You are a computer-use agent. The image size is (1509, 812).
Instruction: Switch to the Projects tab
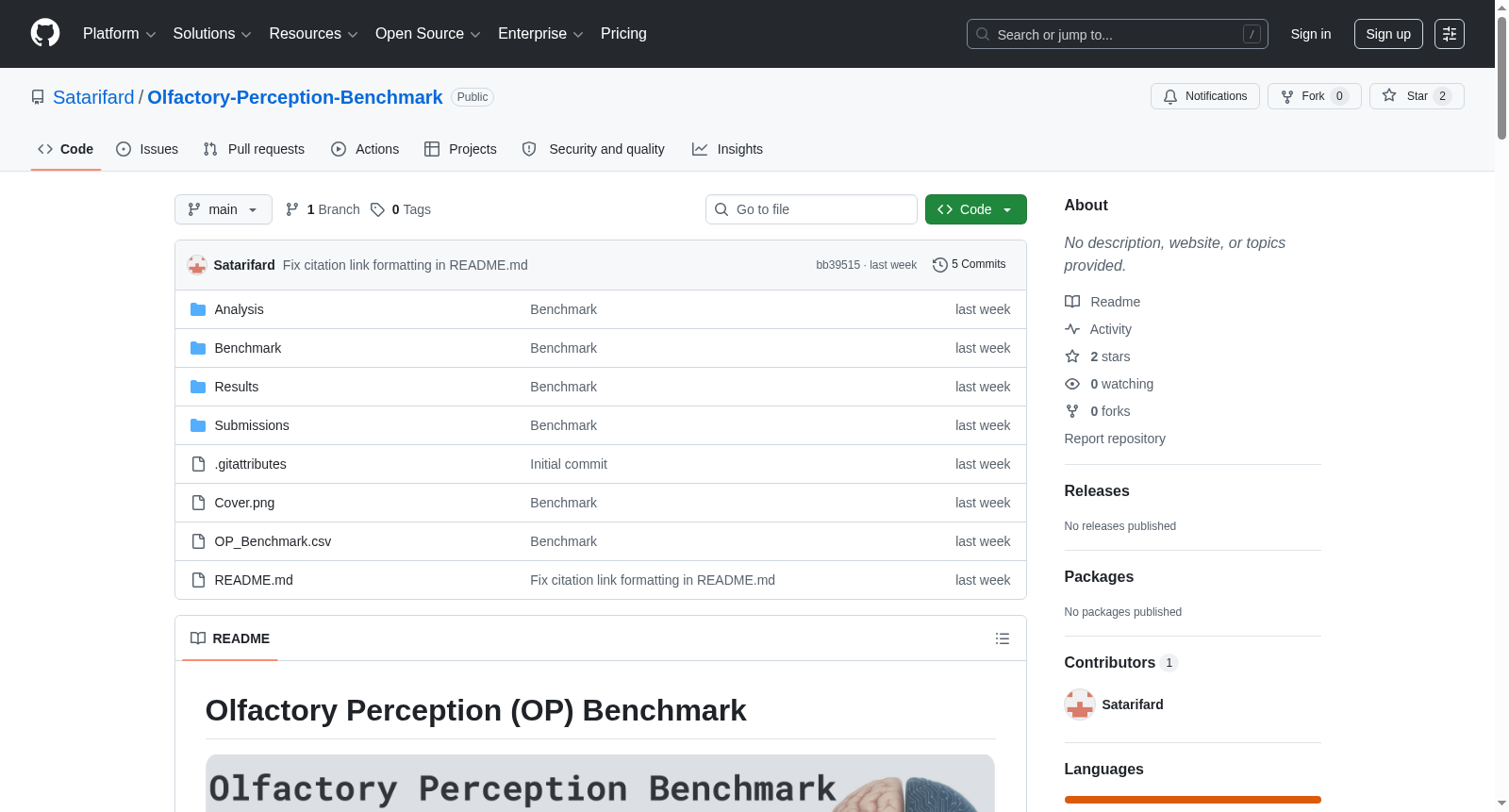pyautogui.click(x=460, y=149)
